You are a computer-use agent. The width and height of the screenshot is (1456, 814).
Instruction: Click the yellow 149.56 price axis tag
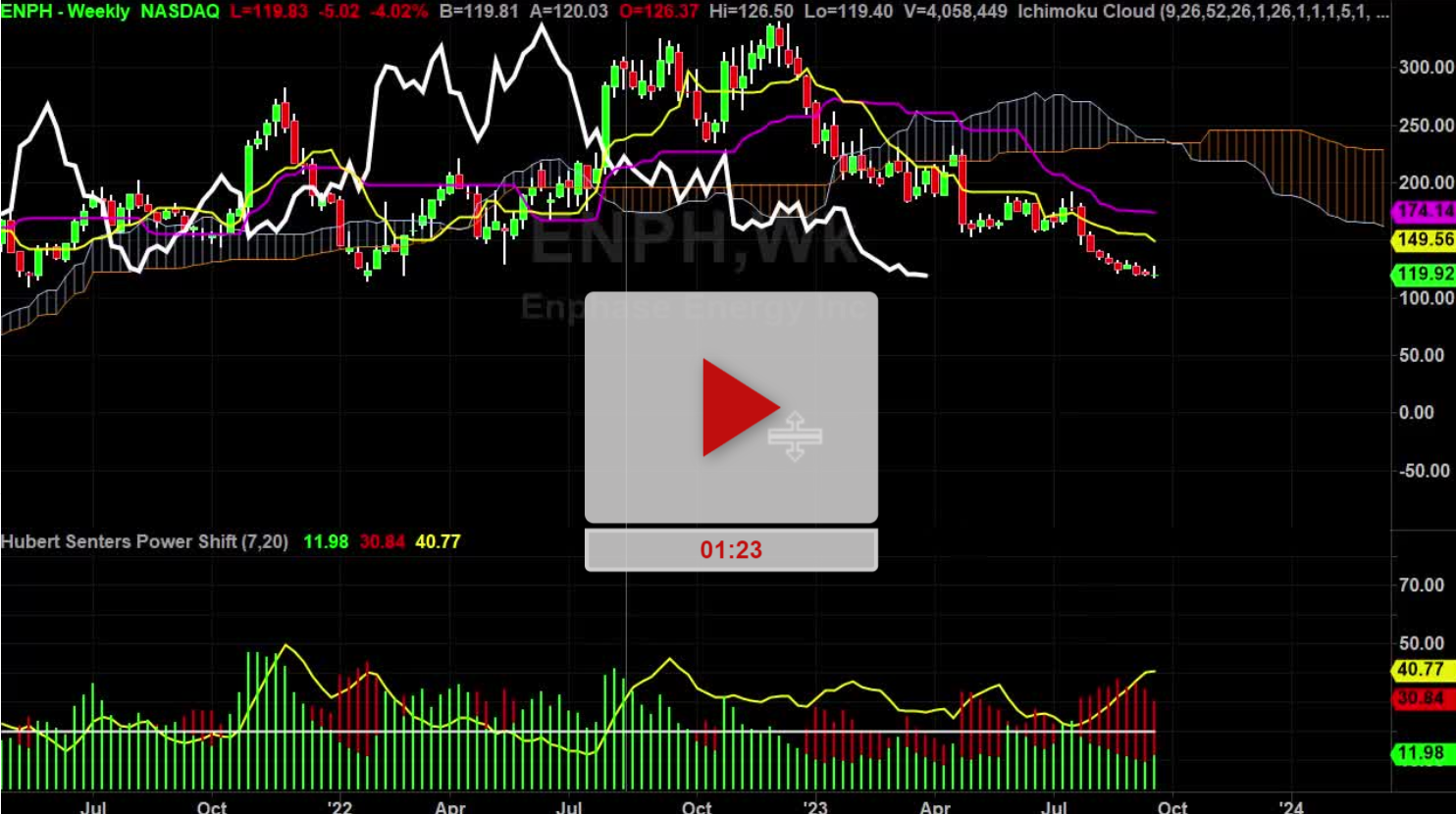(1425, 239)
